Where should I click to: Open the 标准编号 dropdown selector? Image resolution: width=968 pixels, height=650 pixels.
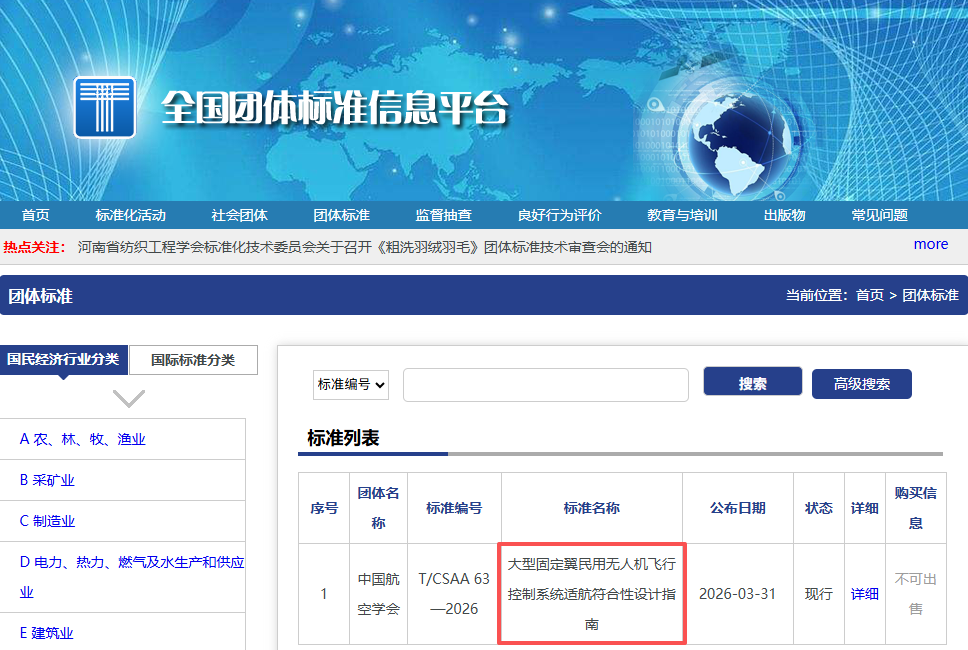tap(350, 384)
